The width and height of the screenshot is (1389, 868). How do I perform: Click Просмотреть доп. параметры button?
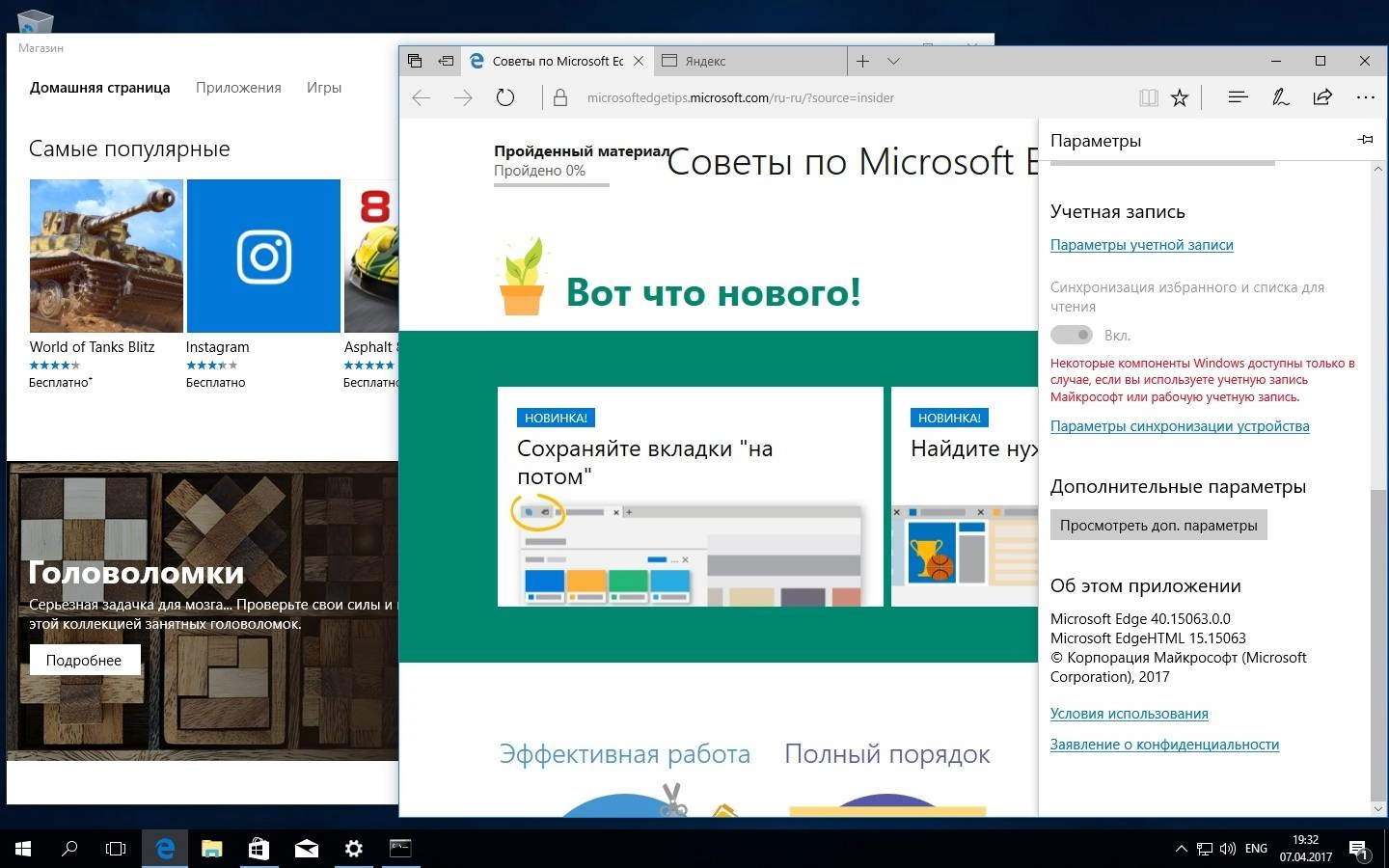[1158, 526]
